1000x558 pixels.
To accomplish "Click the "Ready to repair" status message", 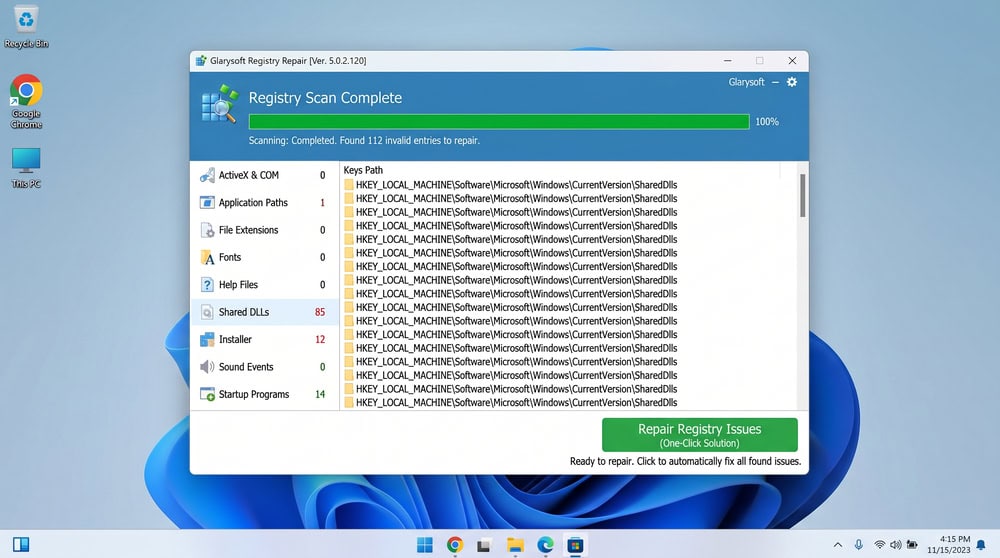I will click(685, 461).
